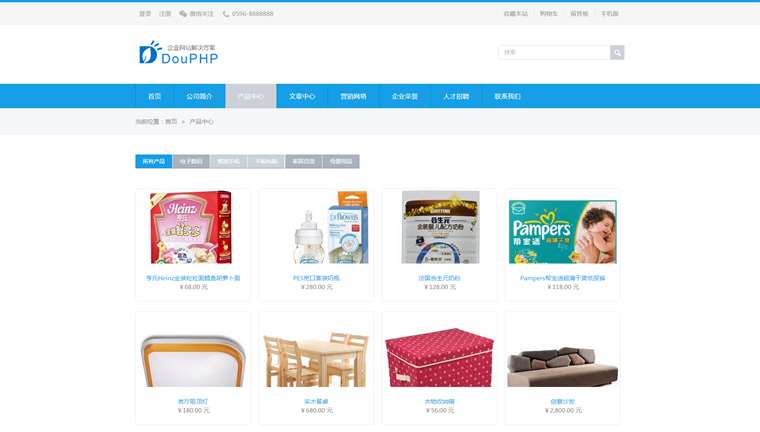Focus the 搜索 search input field
Screen dimensions: 760x432
(x=554, y=52)
